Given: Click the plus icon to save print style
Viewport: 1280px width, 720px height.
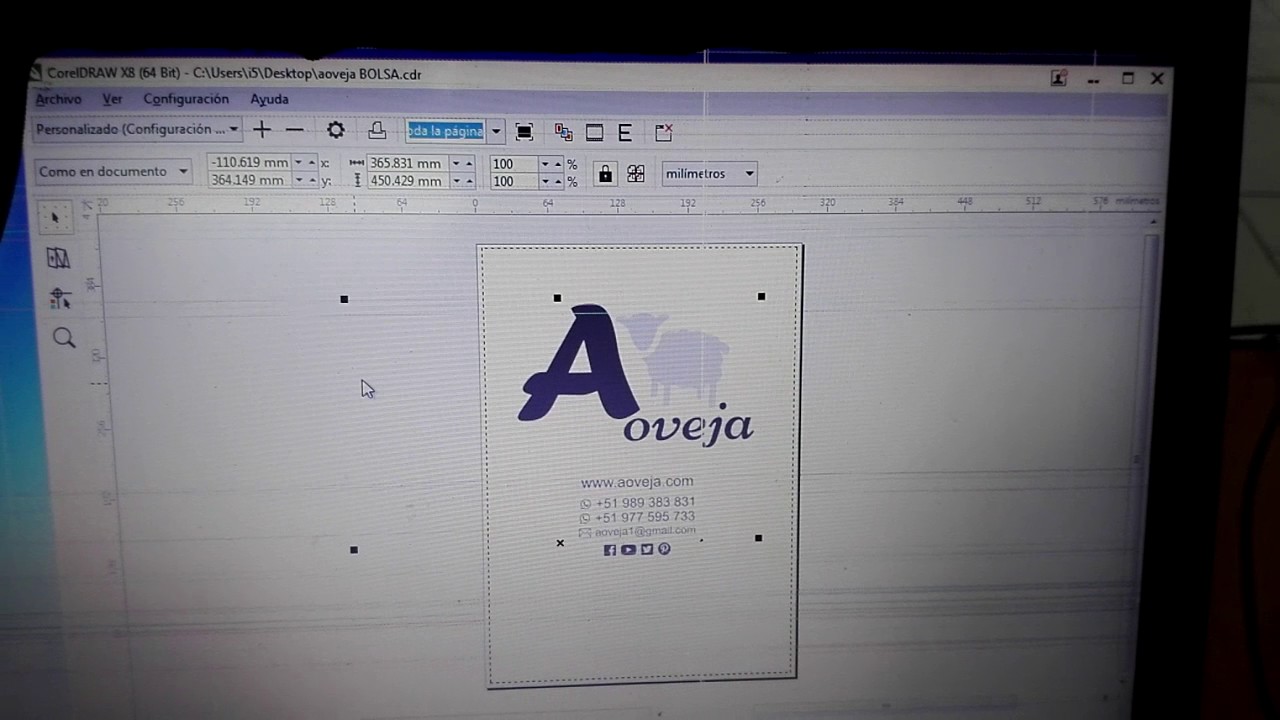Looking at the screenshot, I should tap(262, 129).
